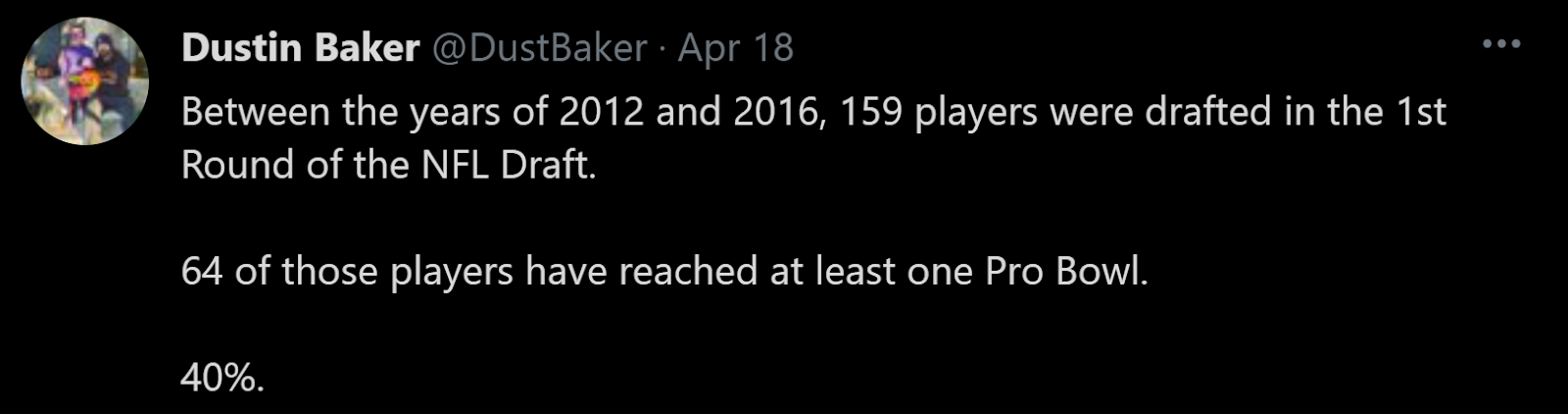The image size is (1568, 414).
Task: Click the word "Draft." in the tweet
Action: (549, 165)
